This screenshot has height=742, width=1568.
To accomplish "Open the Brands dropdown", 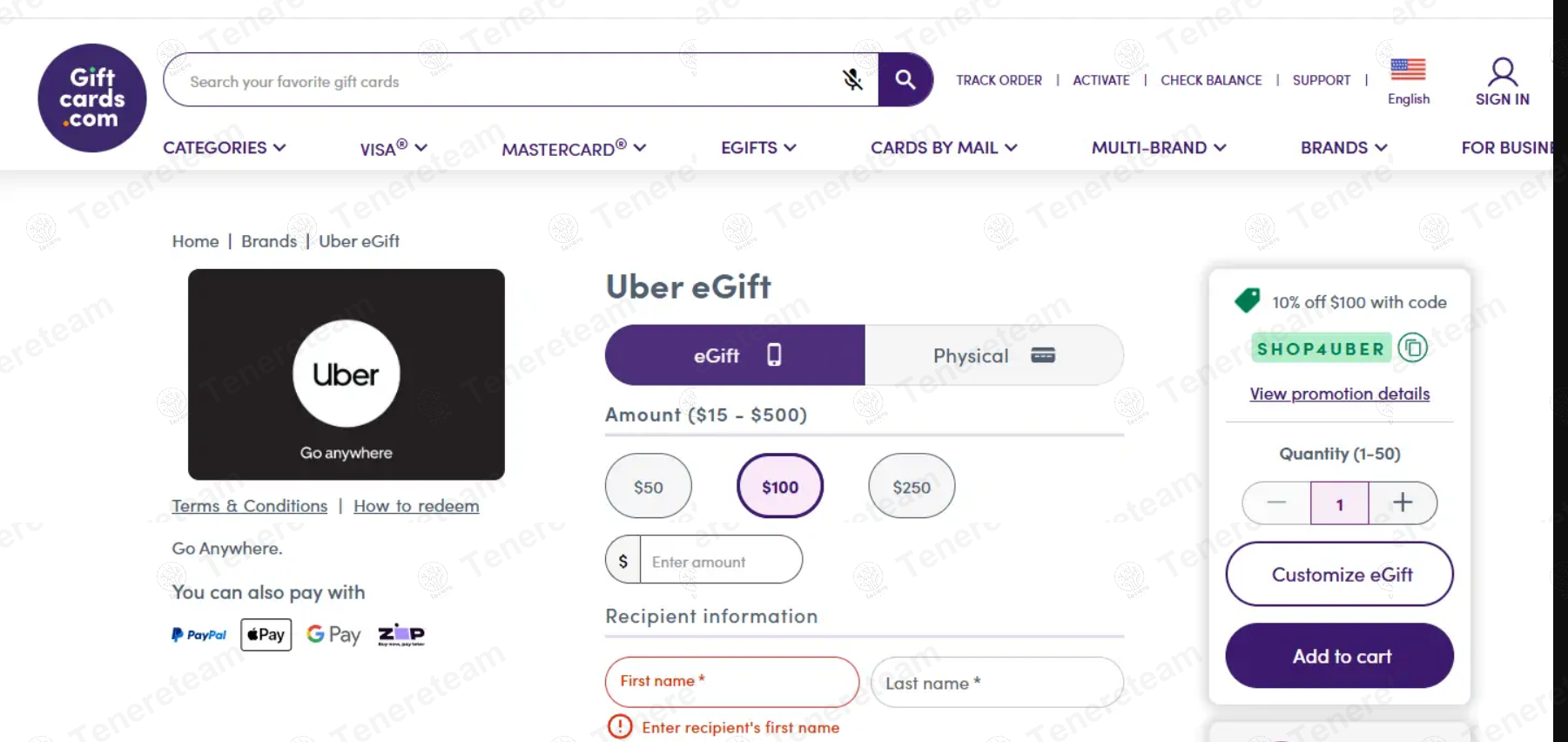I will click(1342, 147).
